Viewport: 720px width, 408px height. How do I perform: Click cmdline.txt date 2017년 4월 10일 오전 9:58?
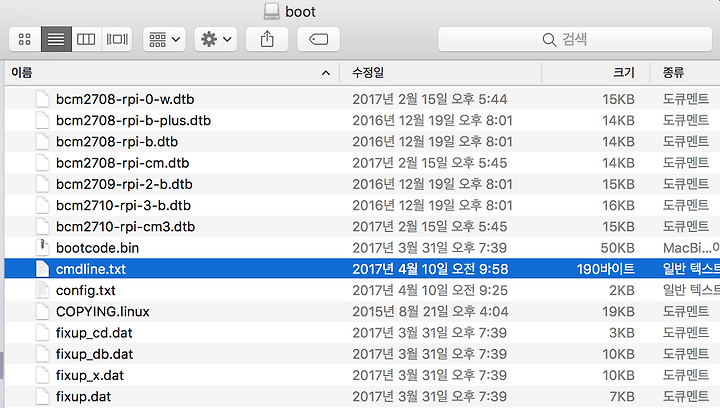coord(430,269)
